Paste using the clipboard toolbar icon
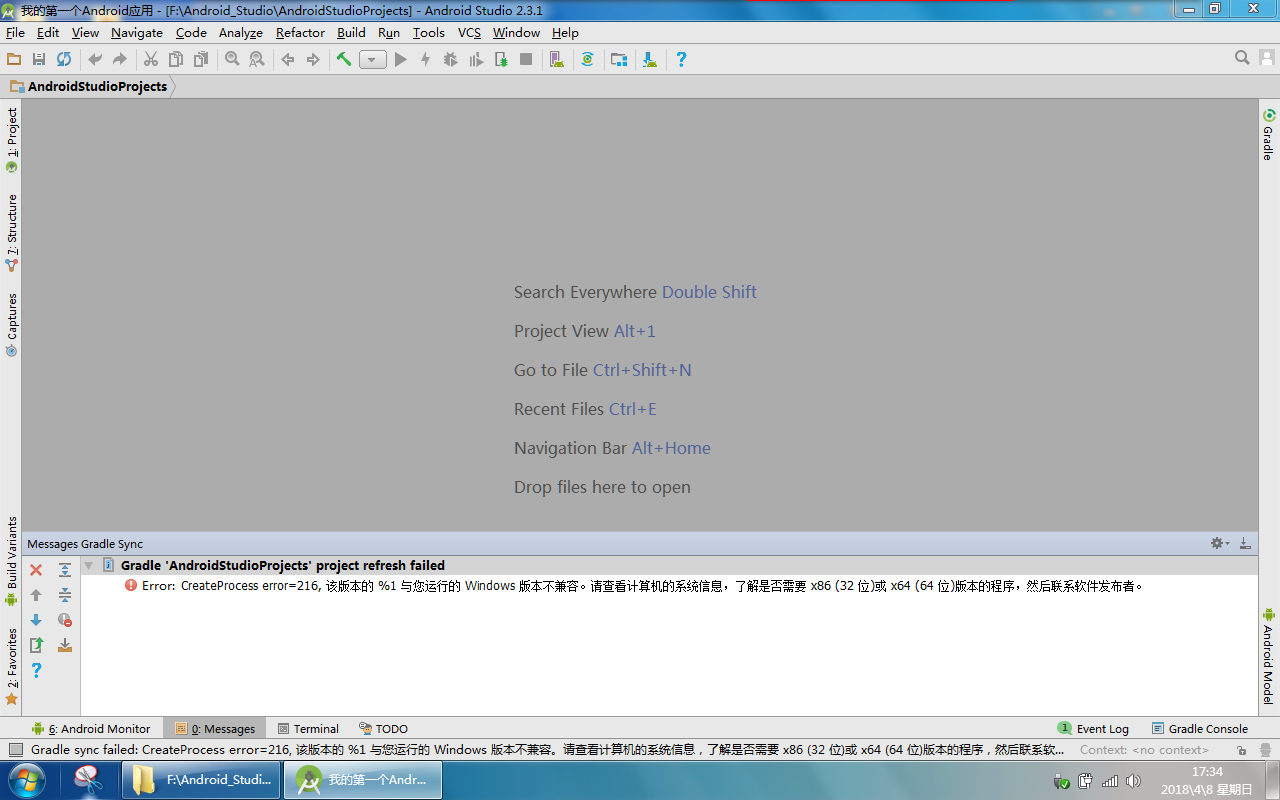Viewport: 1280px width, 800px height. coord(201,59)
